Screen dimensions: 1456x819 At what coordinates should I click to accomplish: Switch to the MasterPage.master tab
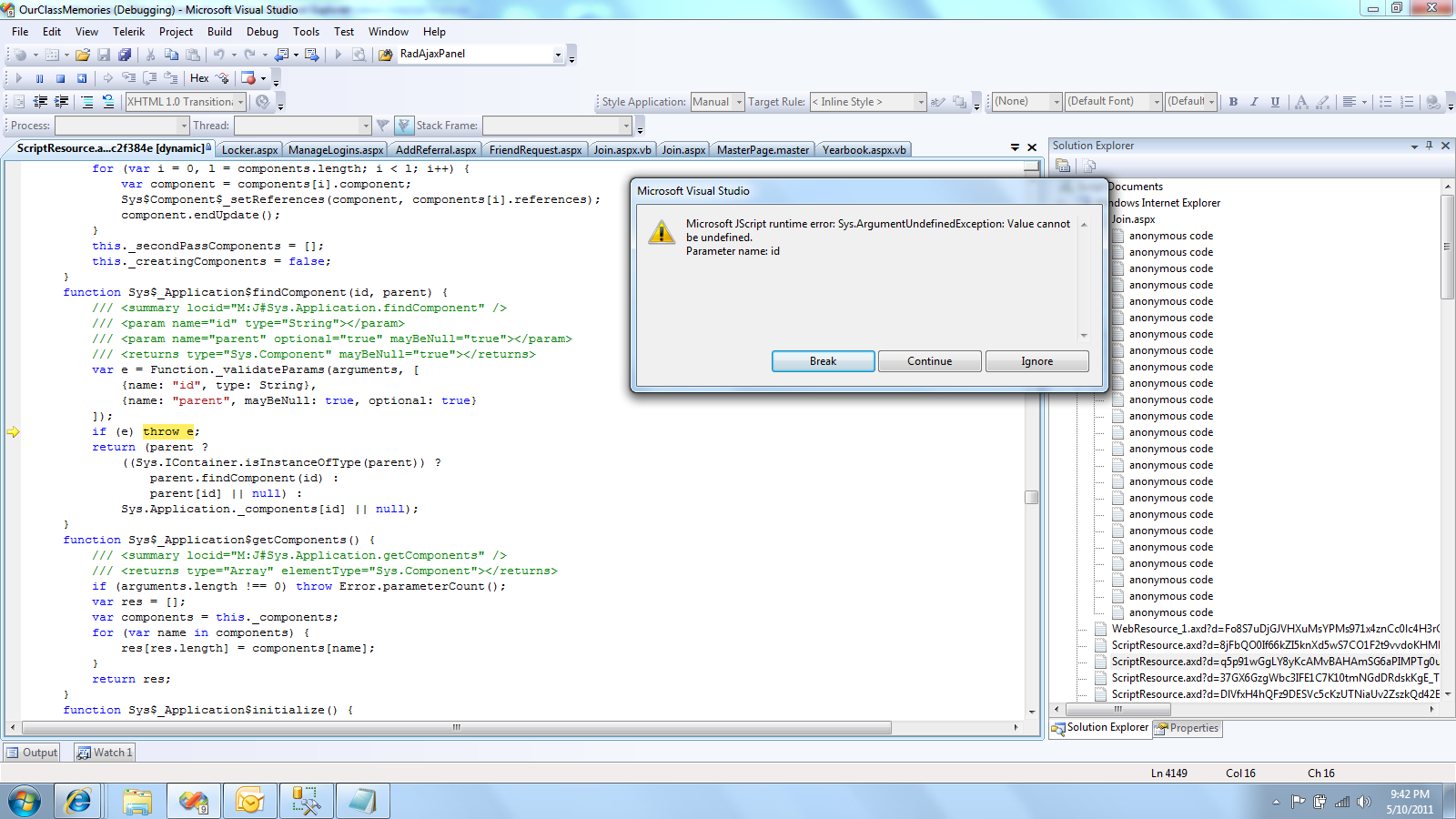tap(763, 150)
